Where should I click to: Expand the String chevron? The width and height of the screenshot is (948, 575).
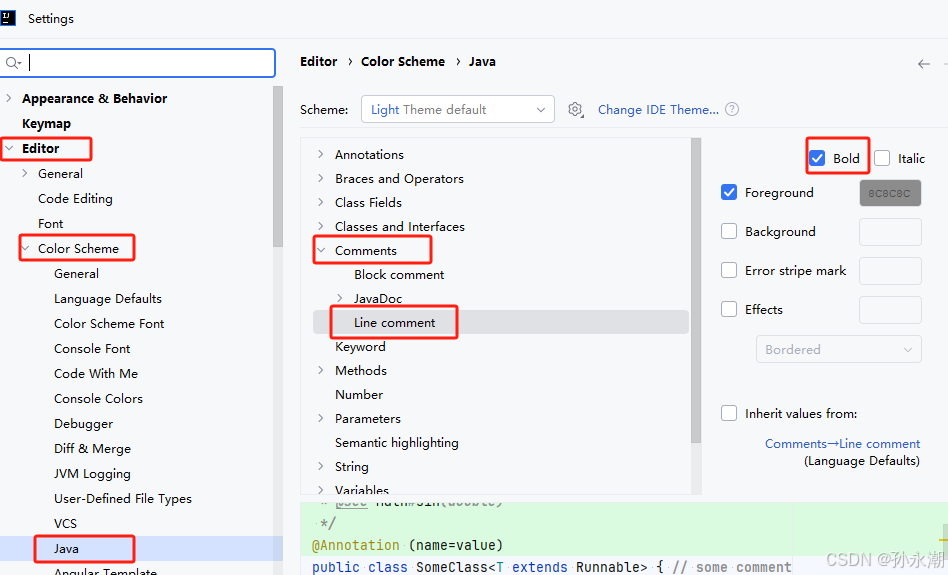[320, 466]
